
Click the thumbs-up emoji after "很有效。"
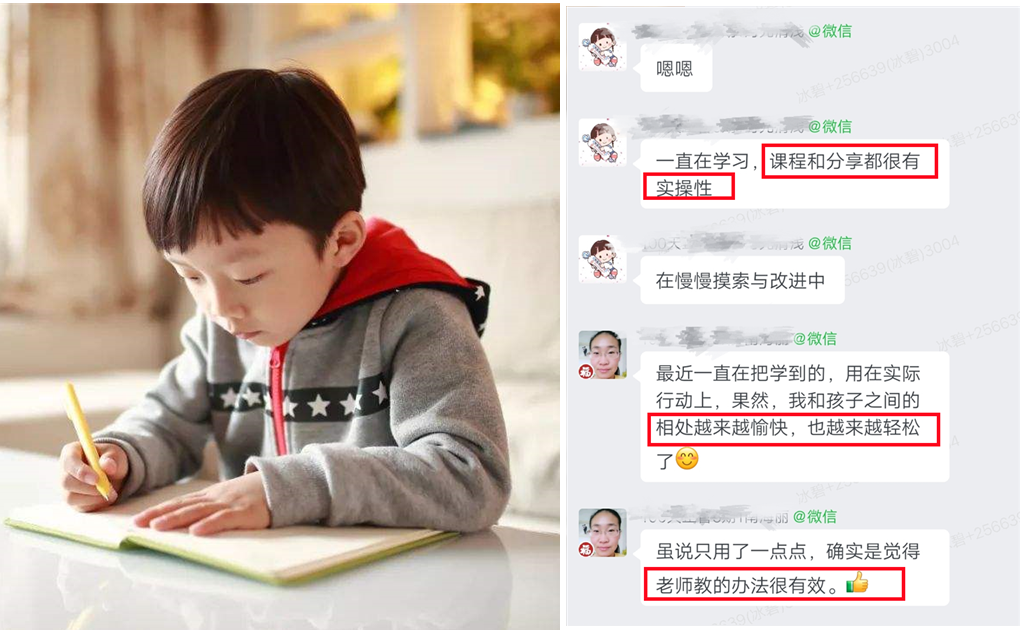(857, 582)
